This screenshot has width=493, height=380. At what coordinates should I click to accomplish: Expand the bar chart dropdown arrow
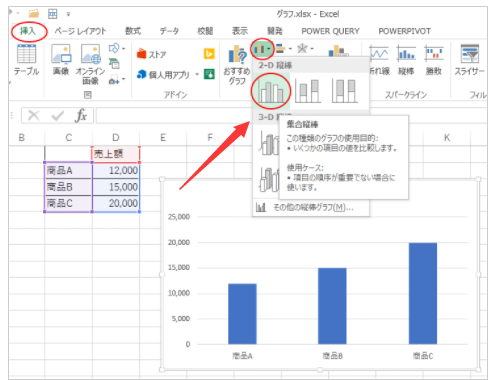(x=290, y=49)
